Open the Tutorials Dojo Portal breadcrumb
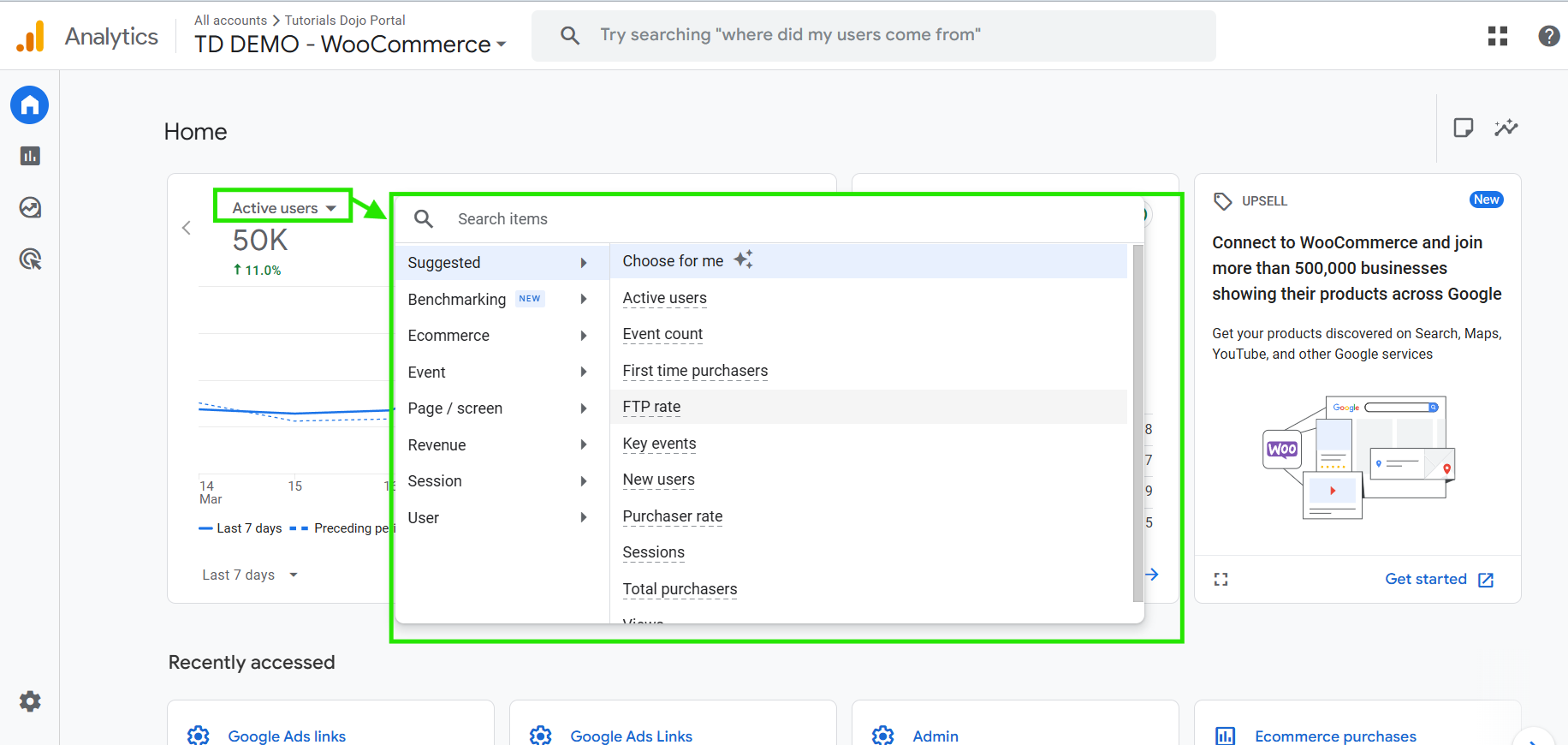The height and width of the screenshot is (745, 1568). coord(345,20)
